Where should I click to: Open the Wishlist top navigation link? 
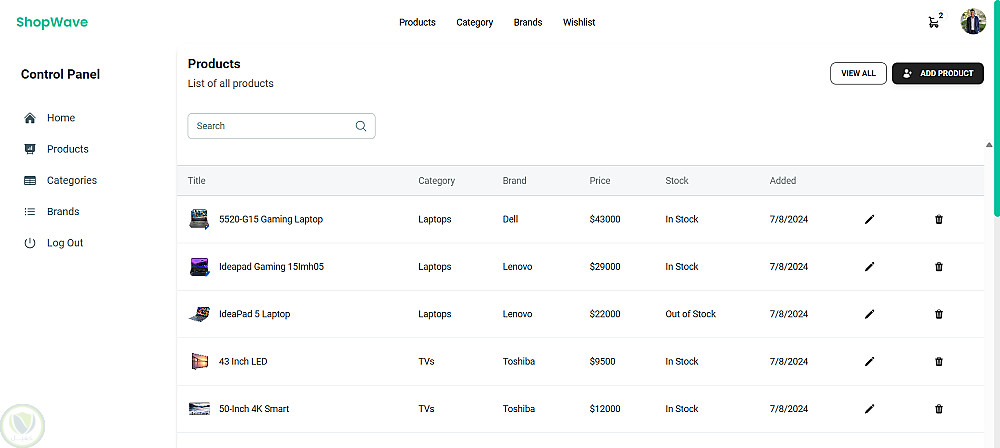[x=579, y=22]
